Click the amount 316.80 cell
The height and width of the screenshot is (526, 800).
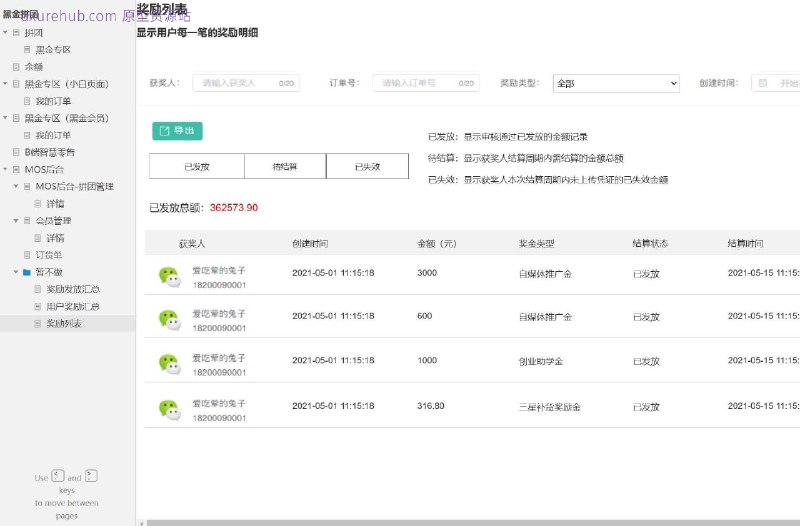click(x=431, y=406)
